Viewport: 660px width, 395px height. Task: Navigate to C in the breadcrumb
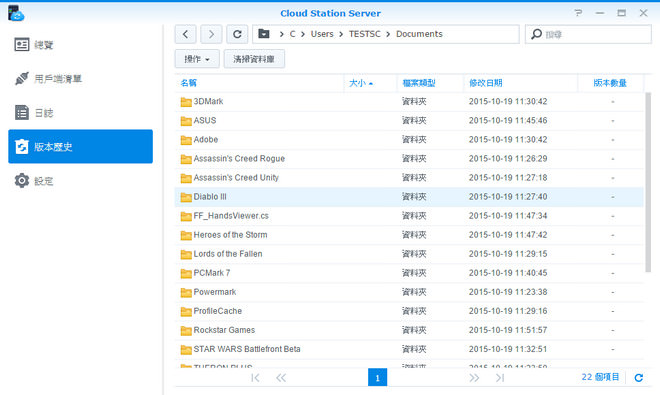click(x=292, y=34)
